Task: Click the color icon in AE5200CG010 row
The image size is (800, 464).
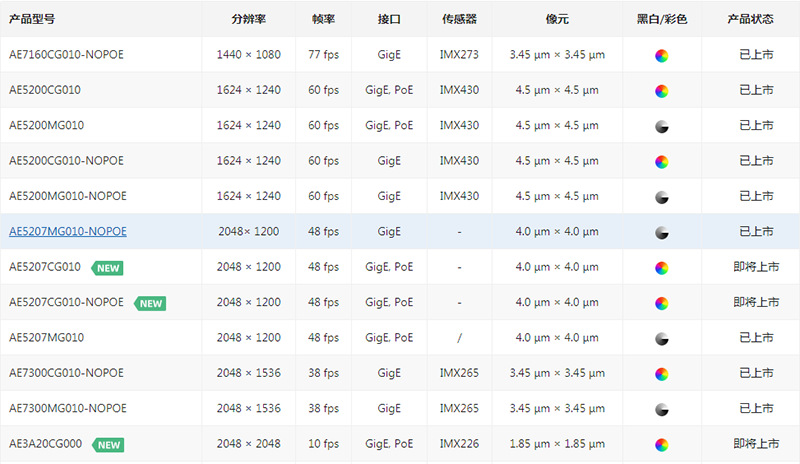Action: (662, 91)
